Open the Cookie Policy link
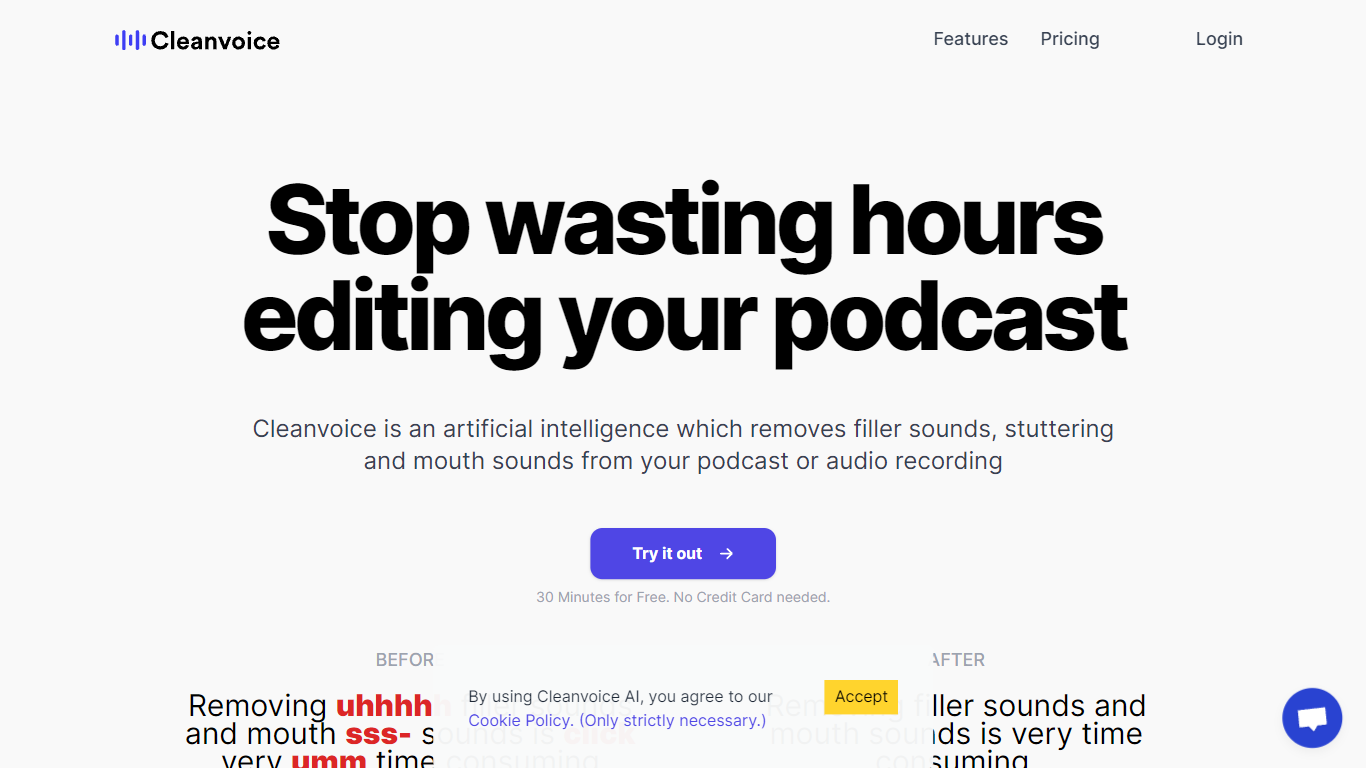The width and height of the screenshot is (1366, 768). pyautogui.click(x=520, y=721)
